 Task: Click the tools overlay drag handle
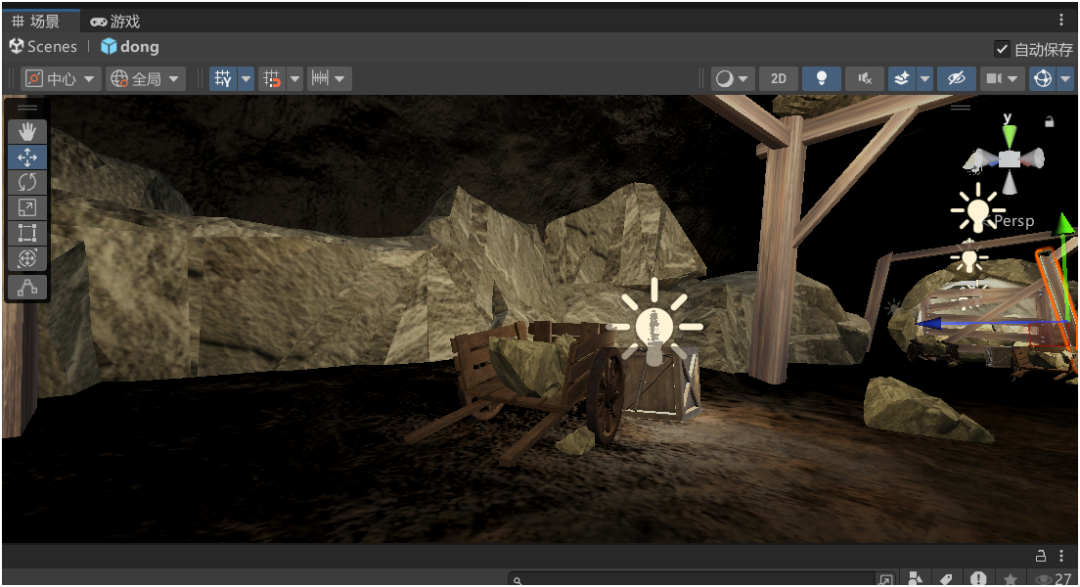coord(27,108)
